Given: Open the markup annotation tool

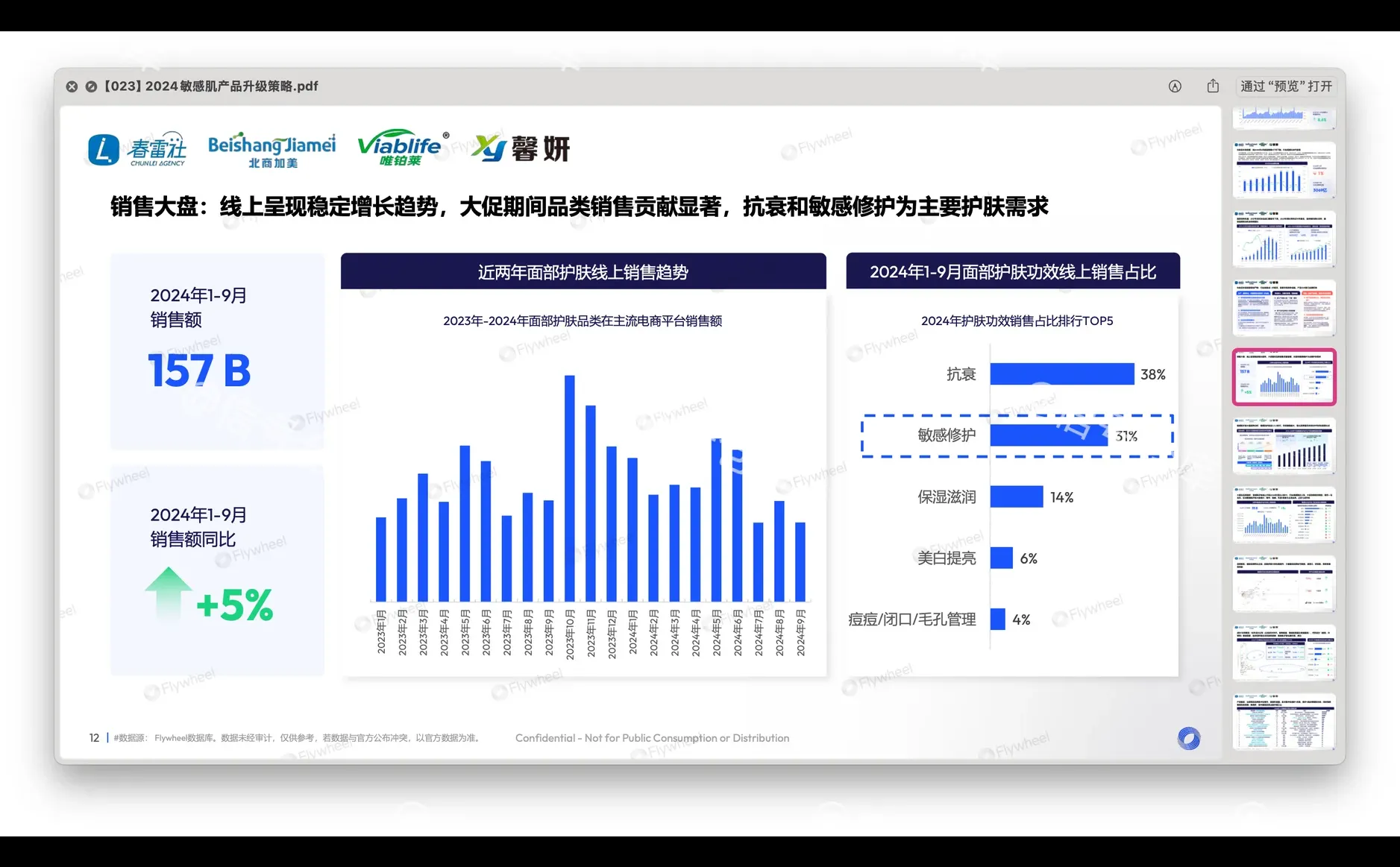Looking at the screenshot, I should (x=1174, y=86).
